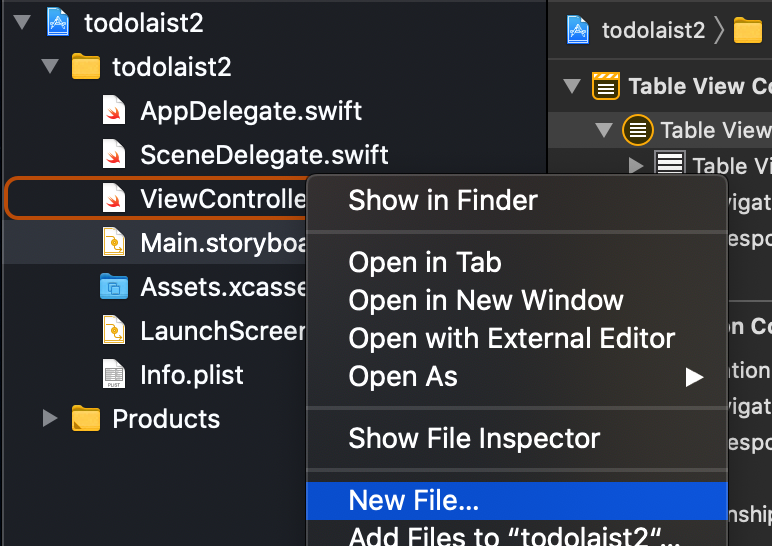Click todolaist2 in the jump bar

(x=653, y=30)
